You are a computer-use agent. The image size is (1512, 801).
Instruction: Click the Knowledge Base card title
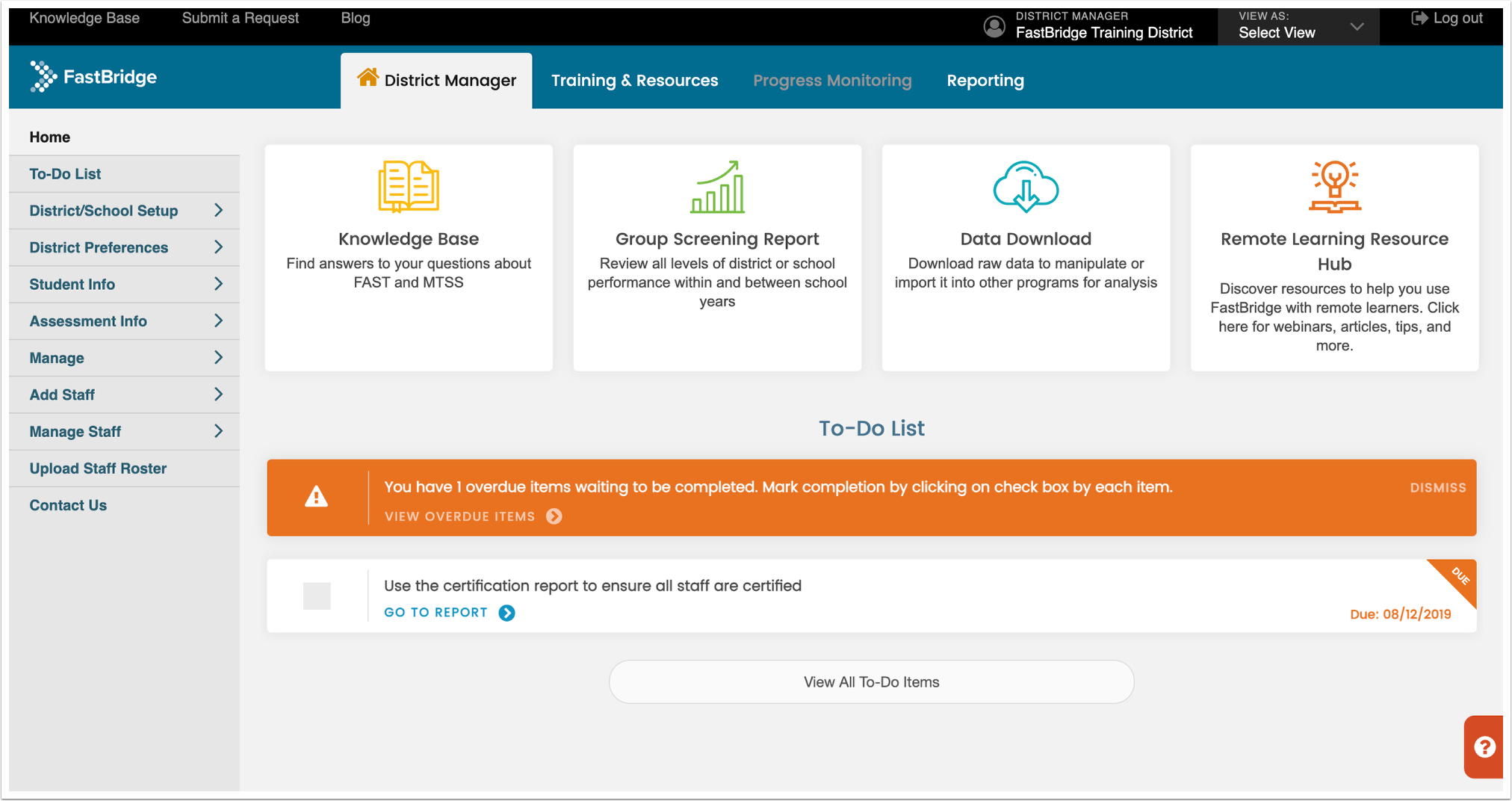coord(409,239)
